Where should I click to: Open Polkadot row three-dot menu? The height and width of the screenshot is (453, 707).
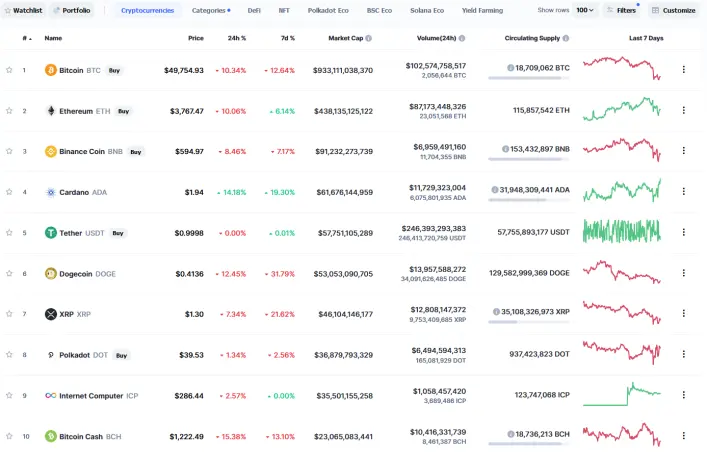click(x=684, y=354)
